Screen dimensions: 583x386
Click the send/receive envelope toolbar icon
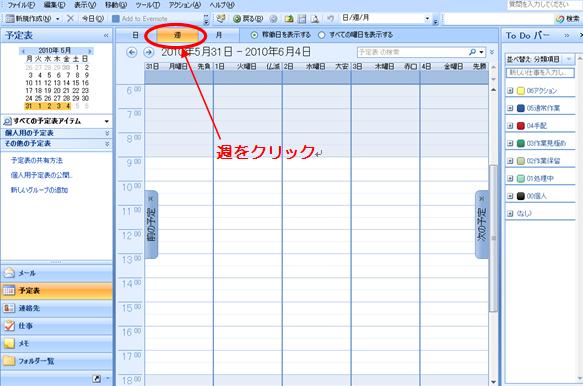point(222,19)
